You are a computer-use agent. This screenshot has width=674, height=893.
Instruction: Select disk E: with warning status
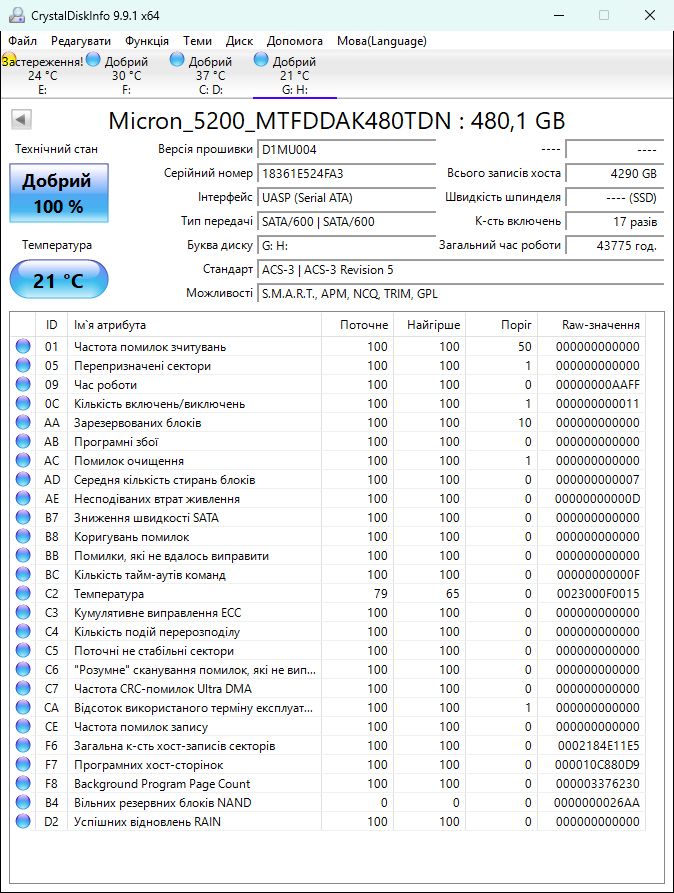coord(43,75)
